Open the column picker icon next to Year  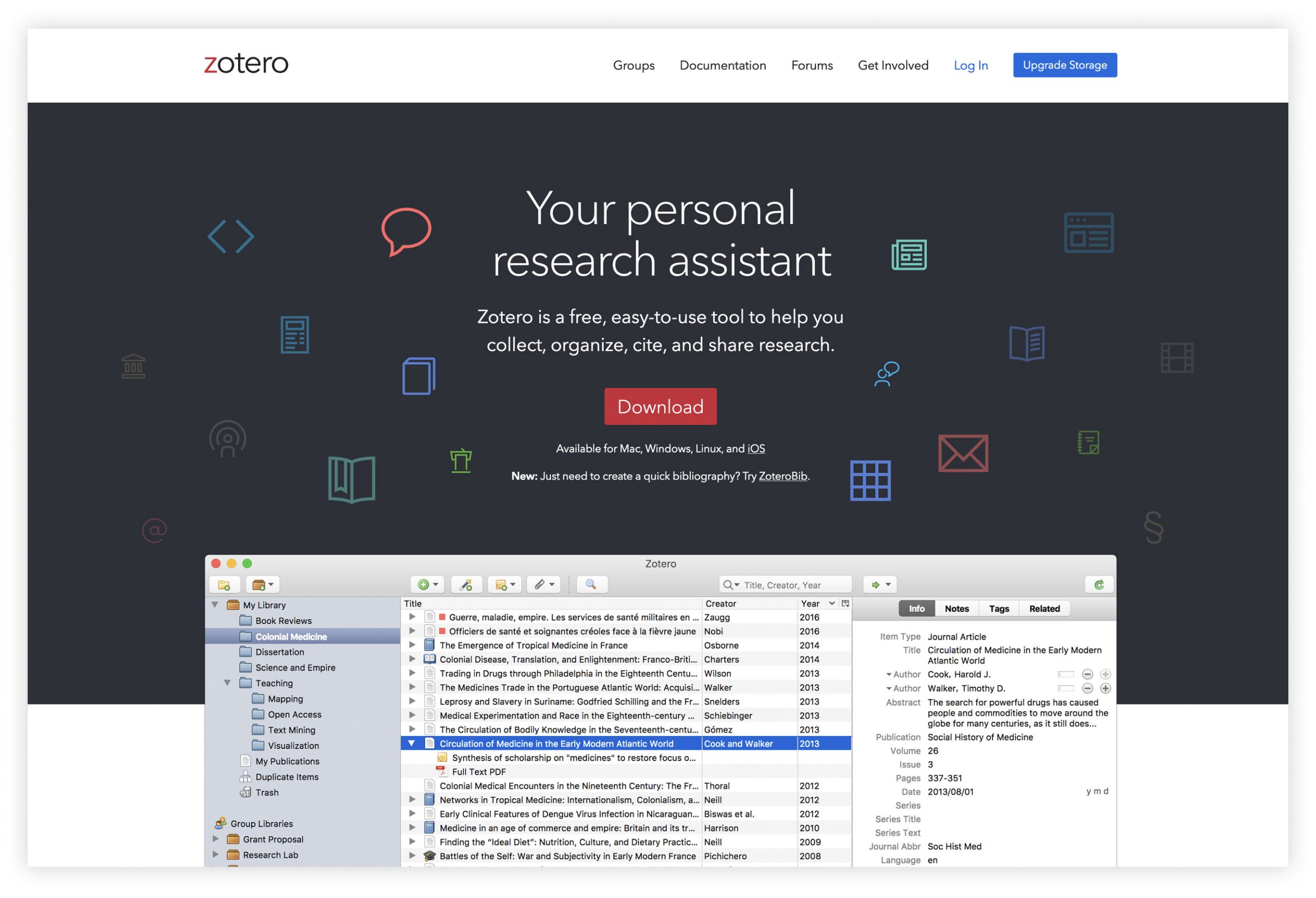846,603
